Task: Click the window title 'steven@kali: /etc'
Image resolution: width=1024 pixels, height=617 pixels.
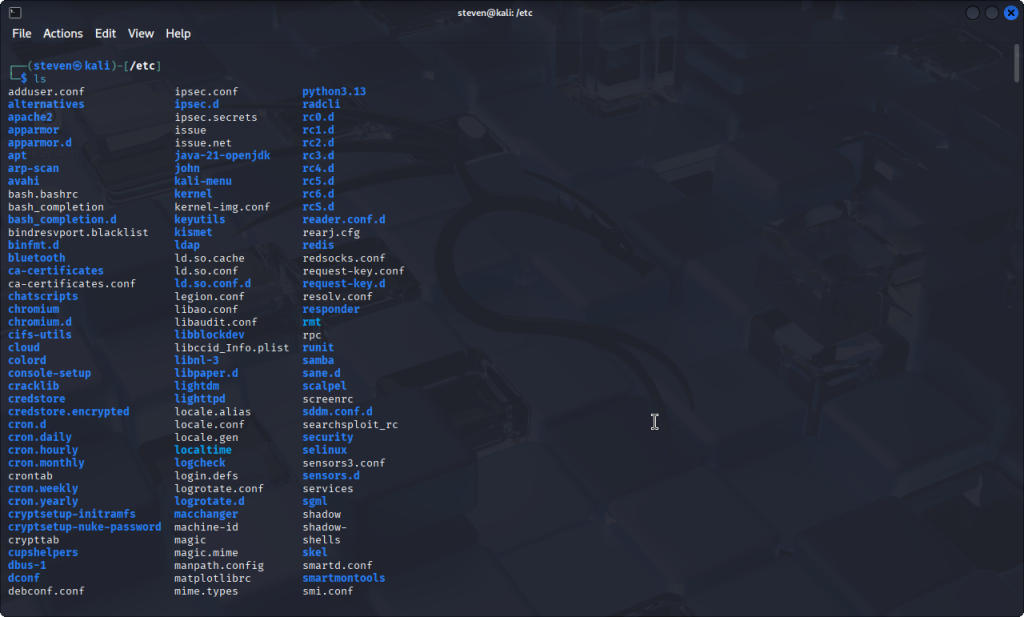Action: click(512, 12)
